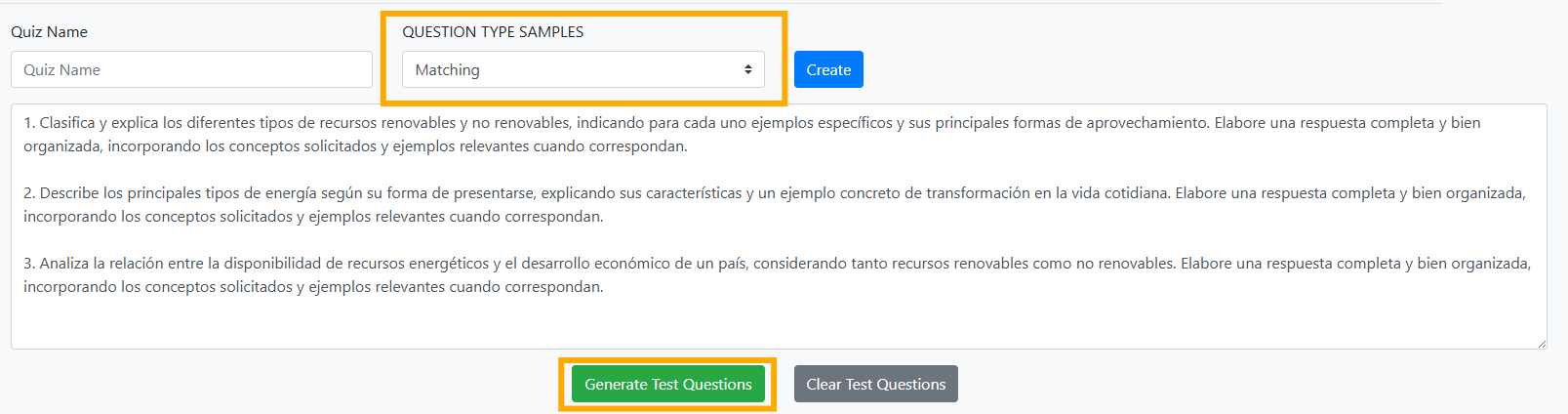Click Clear Test Questions button

click(875, 384)
